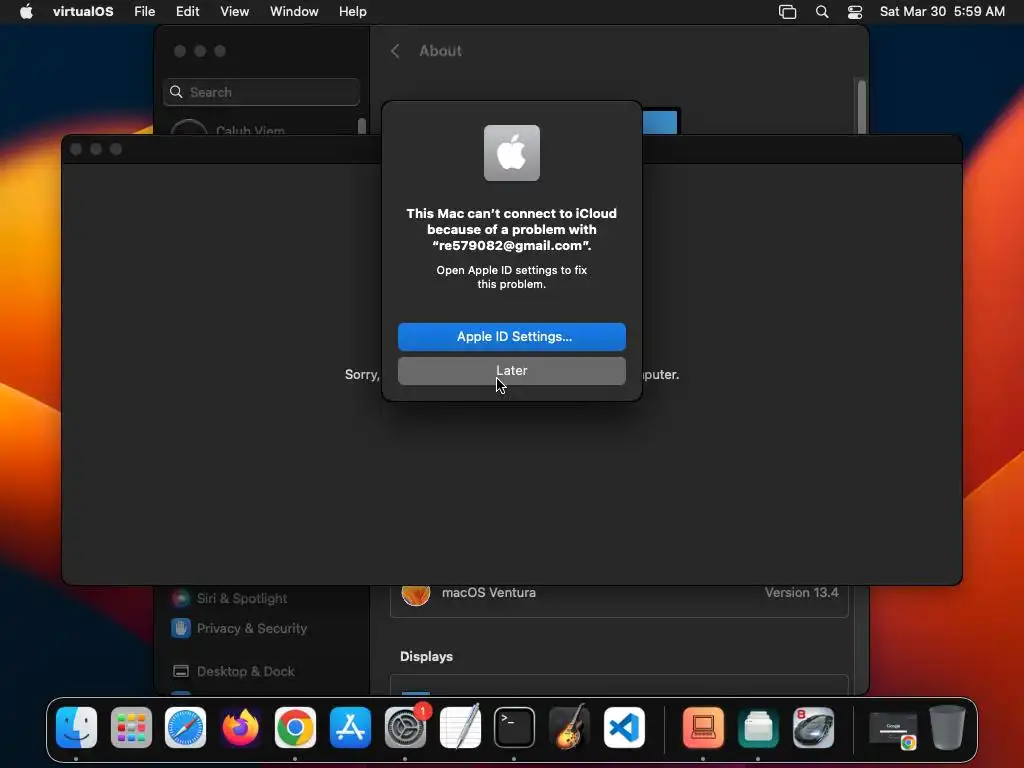Click the Caluh Viem account name in Settings sidebar
Screen dimensions: 1024x768
click(x=250, y=129)
